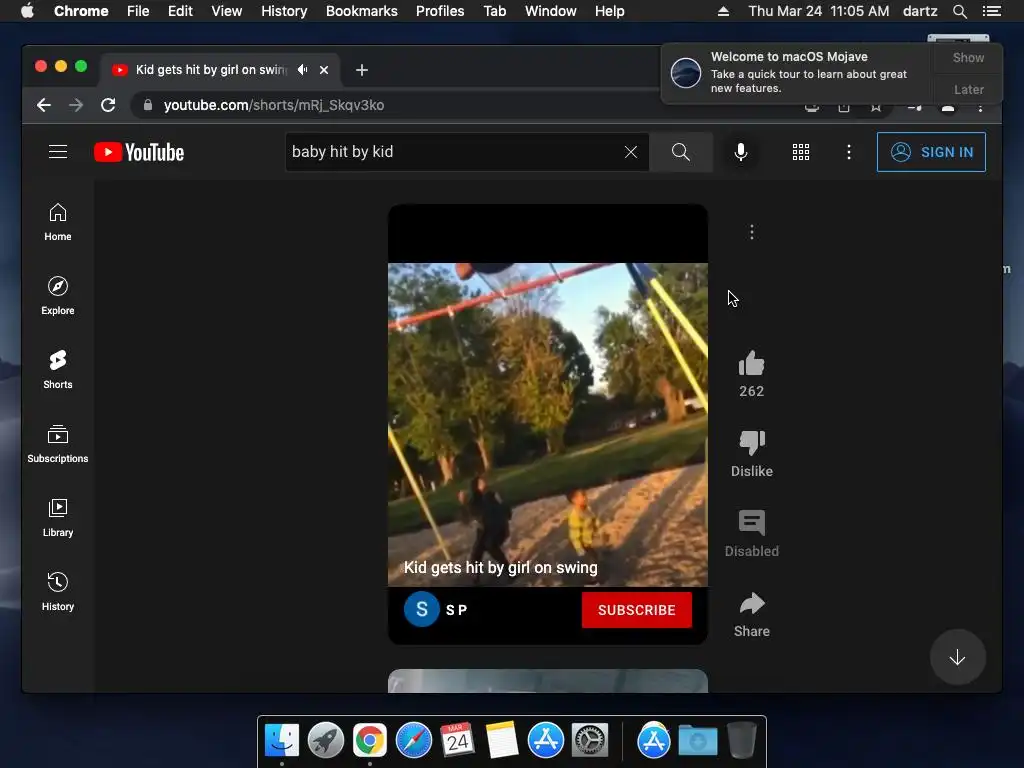Share the short video
1024x768 pixels.
tap(752, 604)
